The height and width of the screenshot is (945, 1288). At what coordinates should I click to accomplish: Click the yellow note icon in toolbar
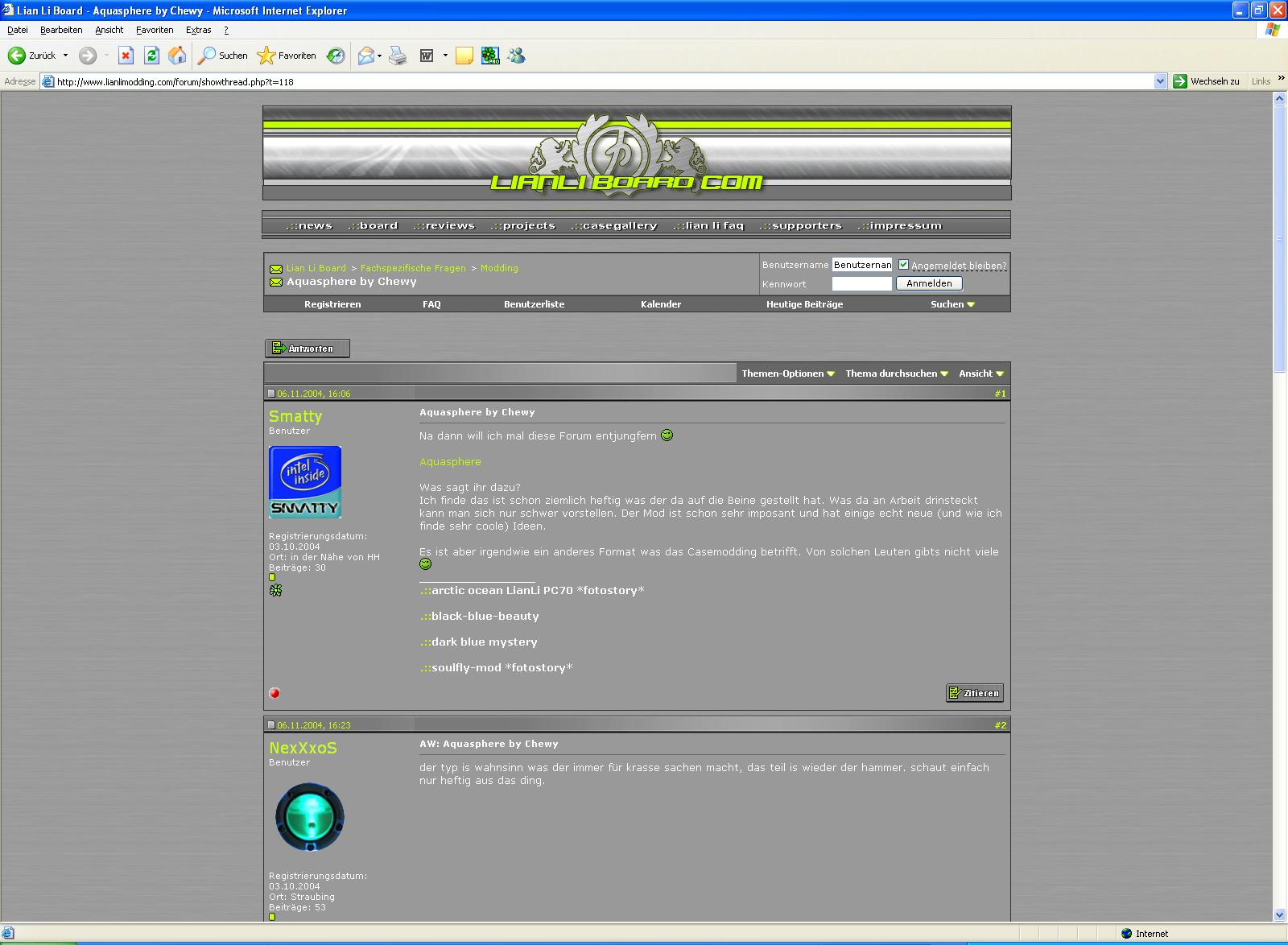coord(464,56)
